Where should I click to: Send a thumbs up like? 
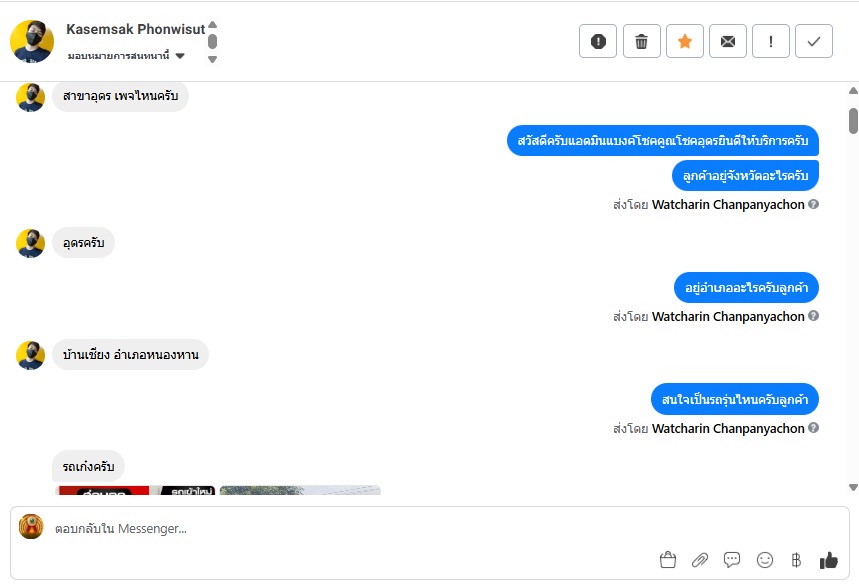tap(829, 560)
